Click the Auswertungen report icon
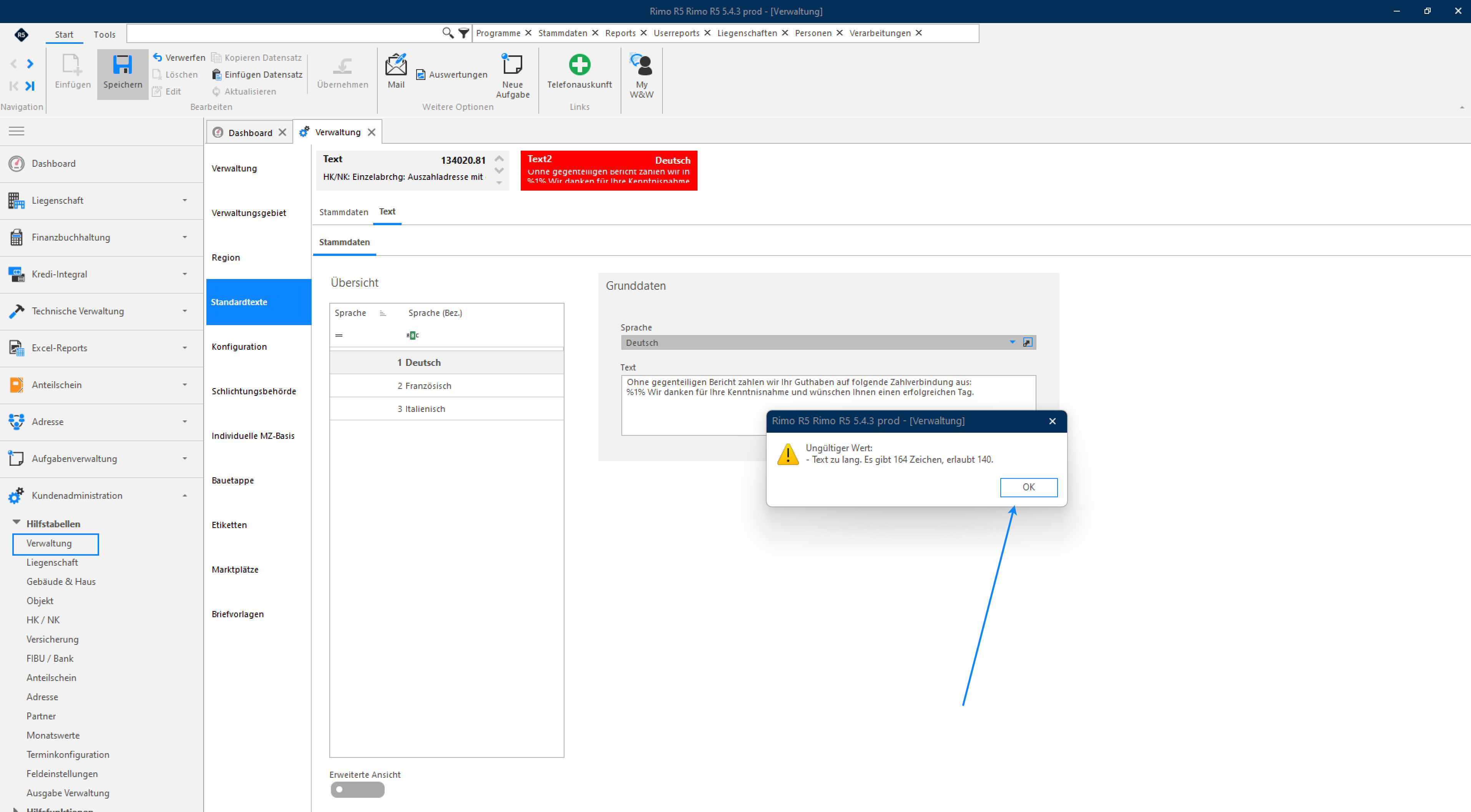1471x812 pixels. pyautogui.click(x=421, y=75)
